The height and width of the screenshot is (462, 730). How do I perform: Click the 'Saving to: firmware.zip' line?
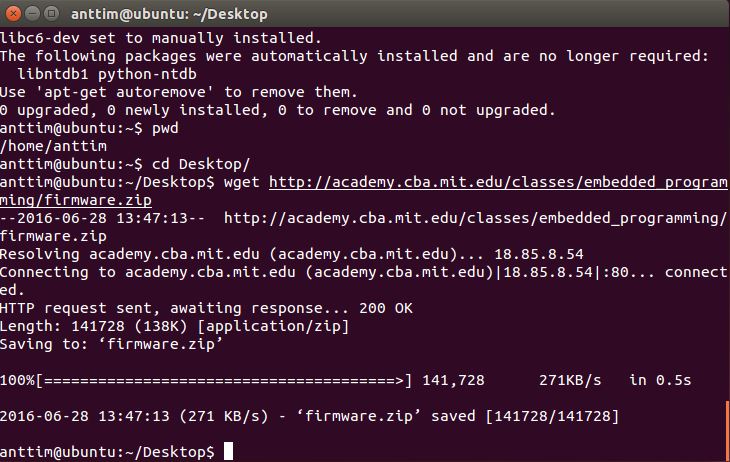coord(112,345)
